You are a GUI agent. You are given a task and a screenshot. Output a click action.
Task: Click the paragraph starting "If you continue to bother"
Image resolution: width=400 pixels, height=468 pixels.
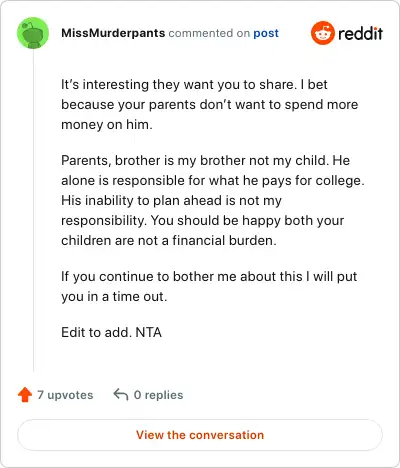coord(209,286)
